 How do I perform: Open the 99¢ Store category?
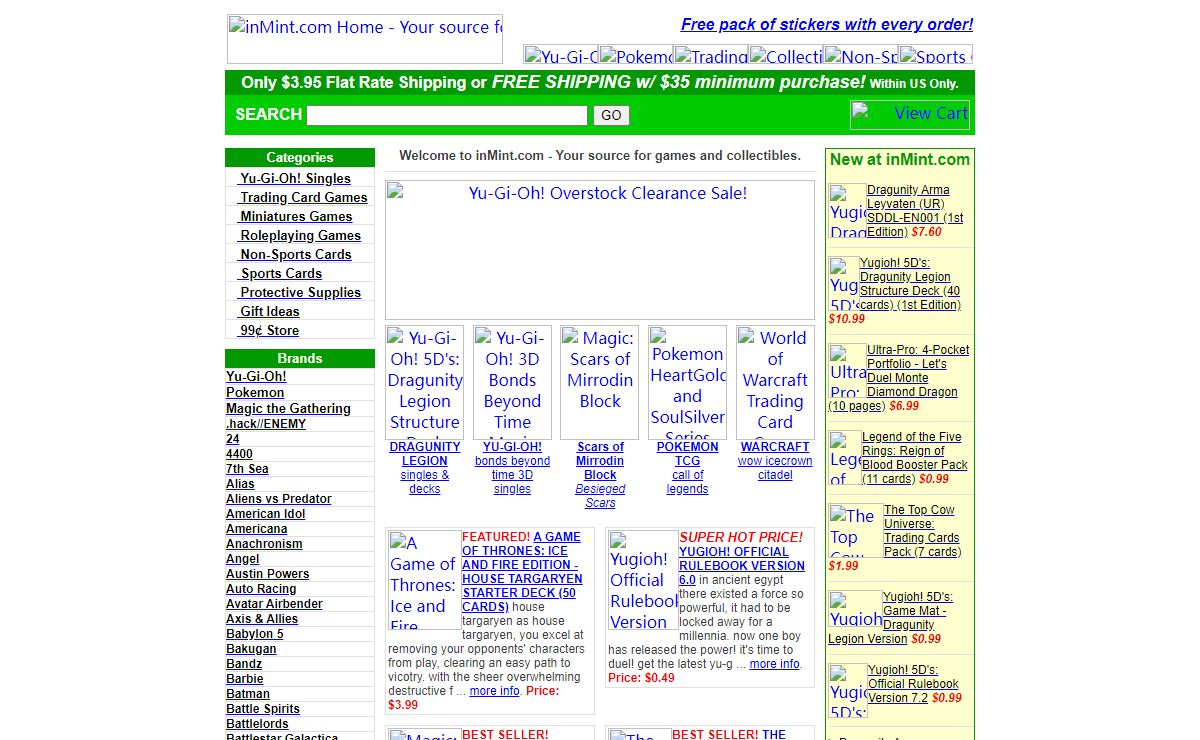[x=269, y=330]
